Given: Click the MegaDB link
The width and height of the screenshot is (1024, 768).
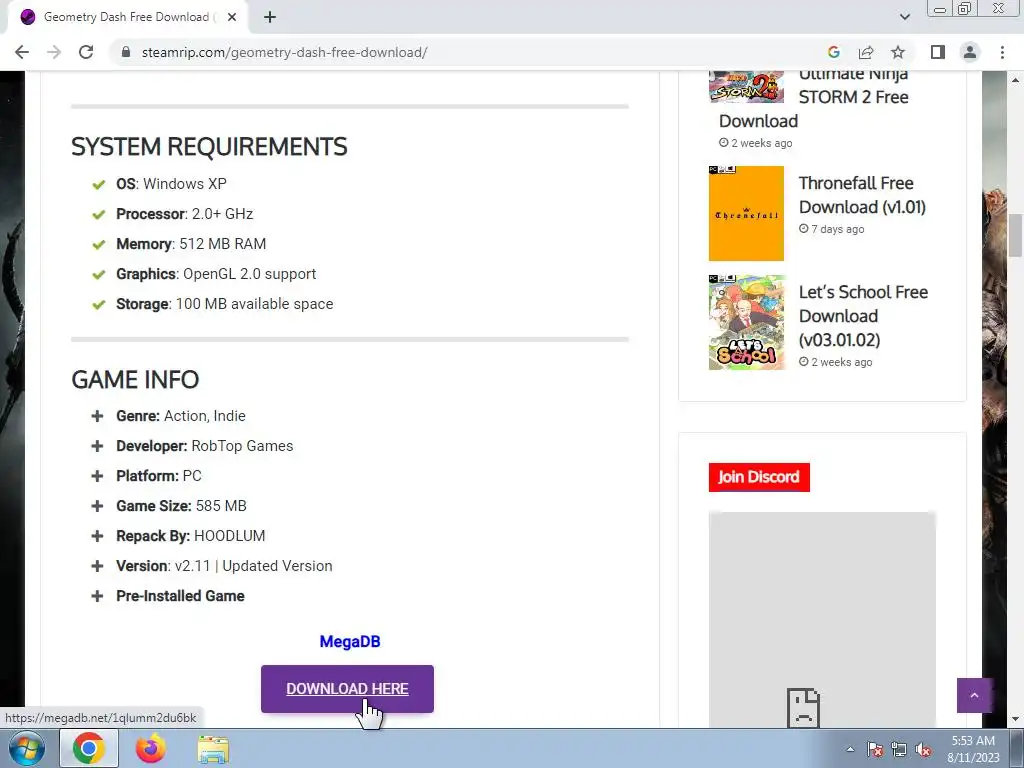Looking at the screenshot, I should 350,641.
